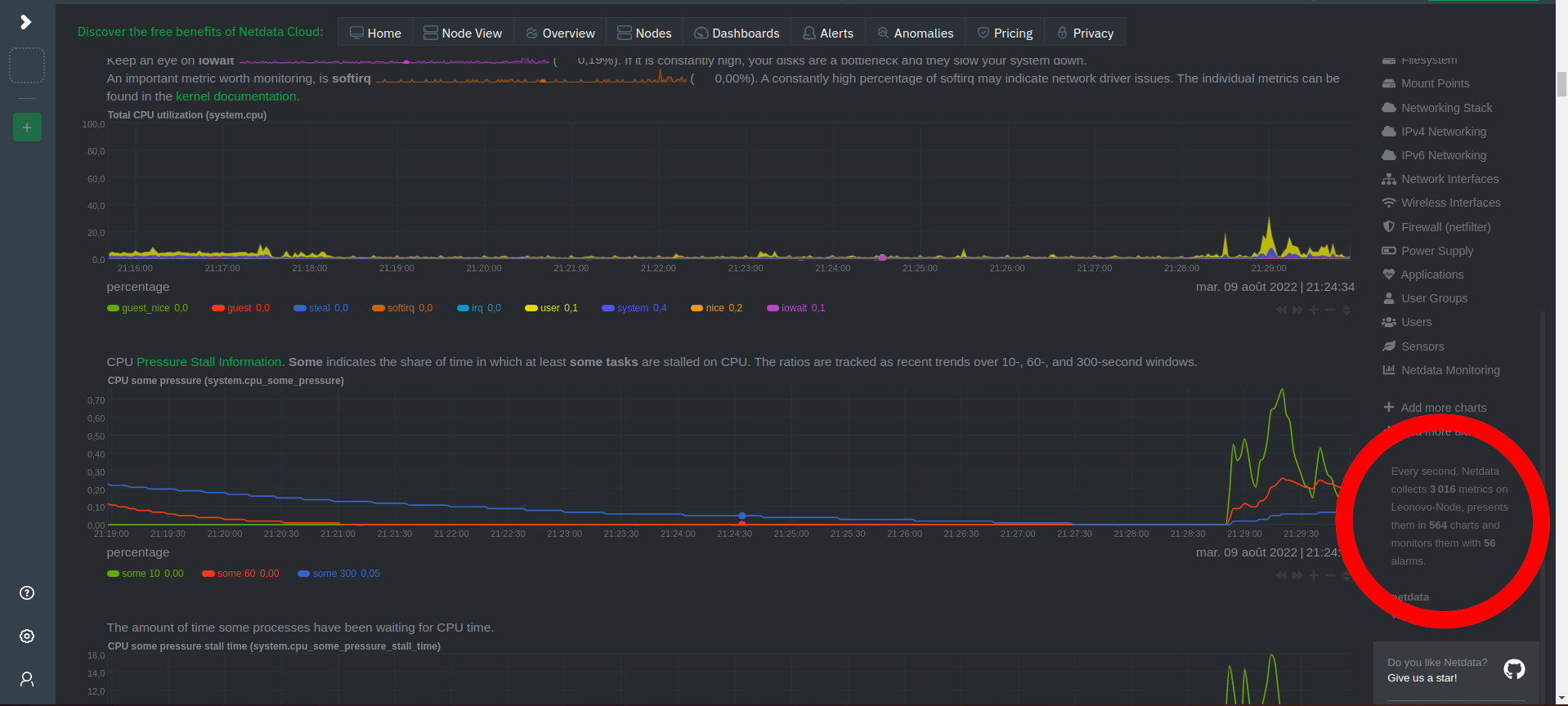Toggle guest dimension in CPU legend
This screenshot has width=1568, height=706.
click(240, 308)
